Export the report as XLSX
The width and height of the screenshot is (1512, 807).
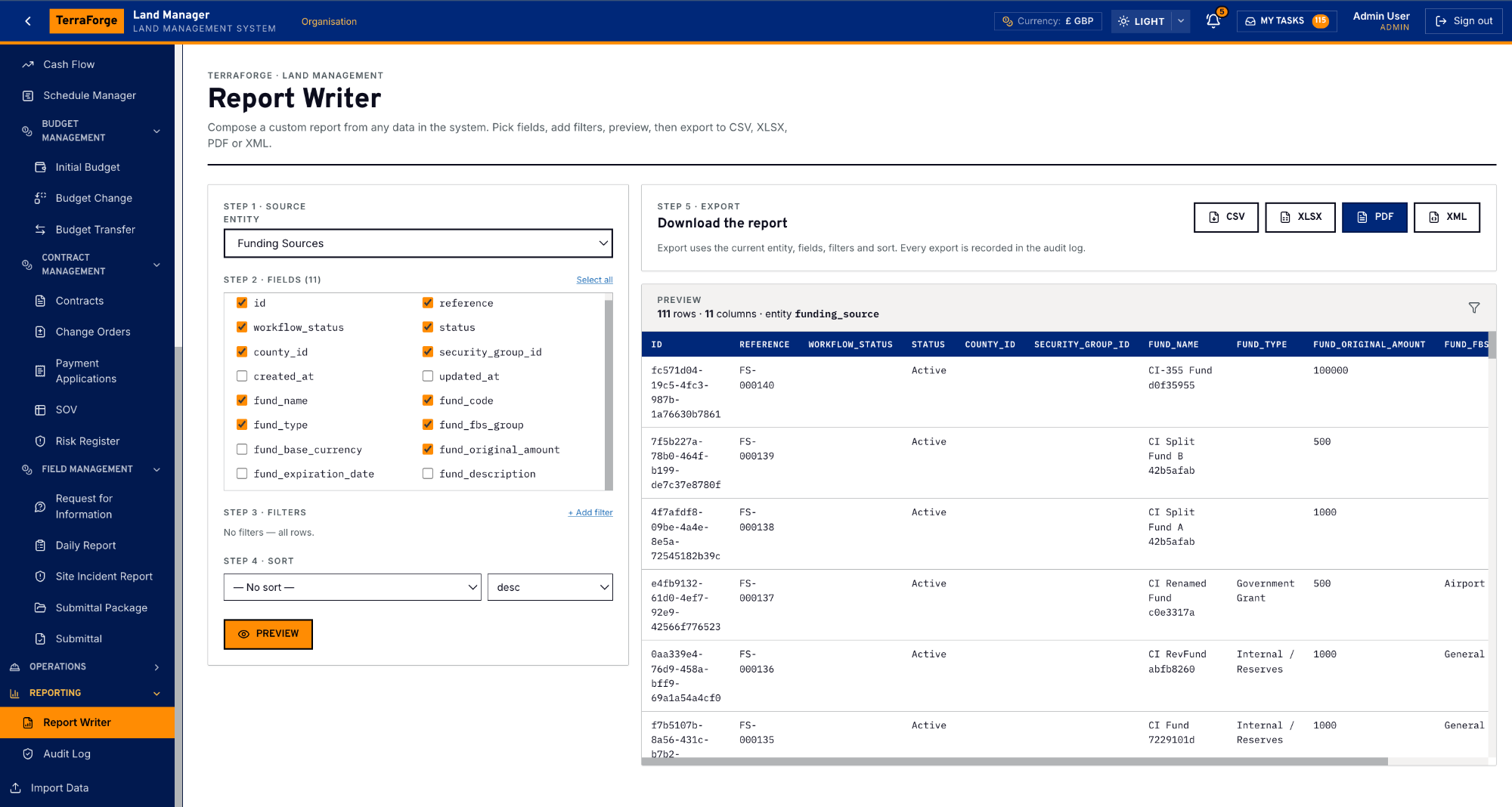click(1300, 217)
